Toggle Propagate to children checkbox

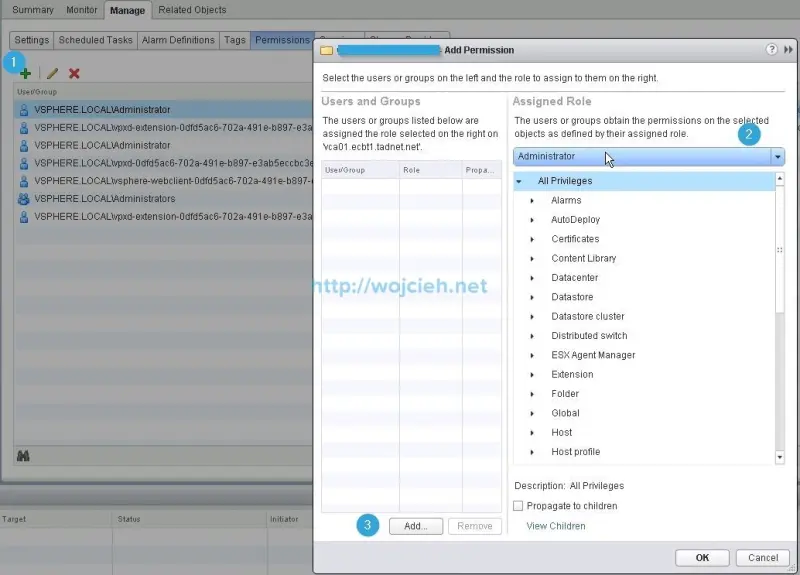click(518, 506)
